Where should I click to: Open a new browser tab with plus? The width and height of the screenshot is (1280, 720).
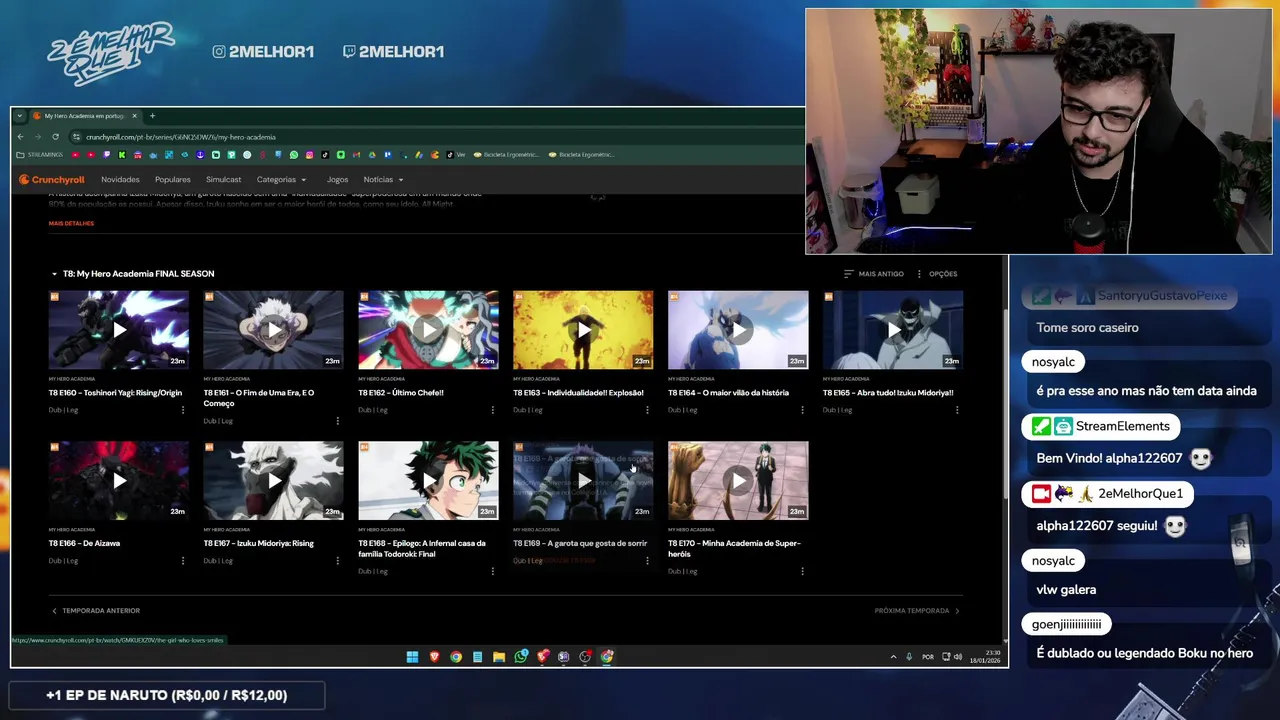(152, 116)
